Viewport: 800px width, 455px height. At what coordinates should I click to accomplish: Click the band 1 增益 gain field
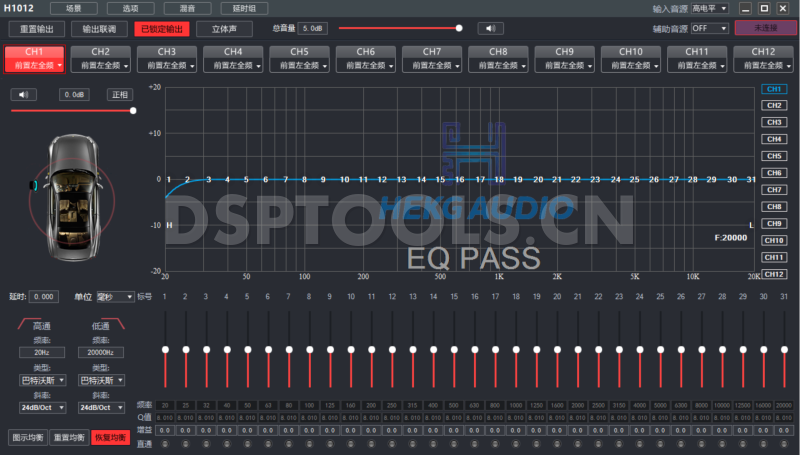pyautogui.click(x=165, y=431)
